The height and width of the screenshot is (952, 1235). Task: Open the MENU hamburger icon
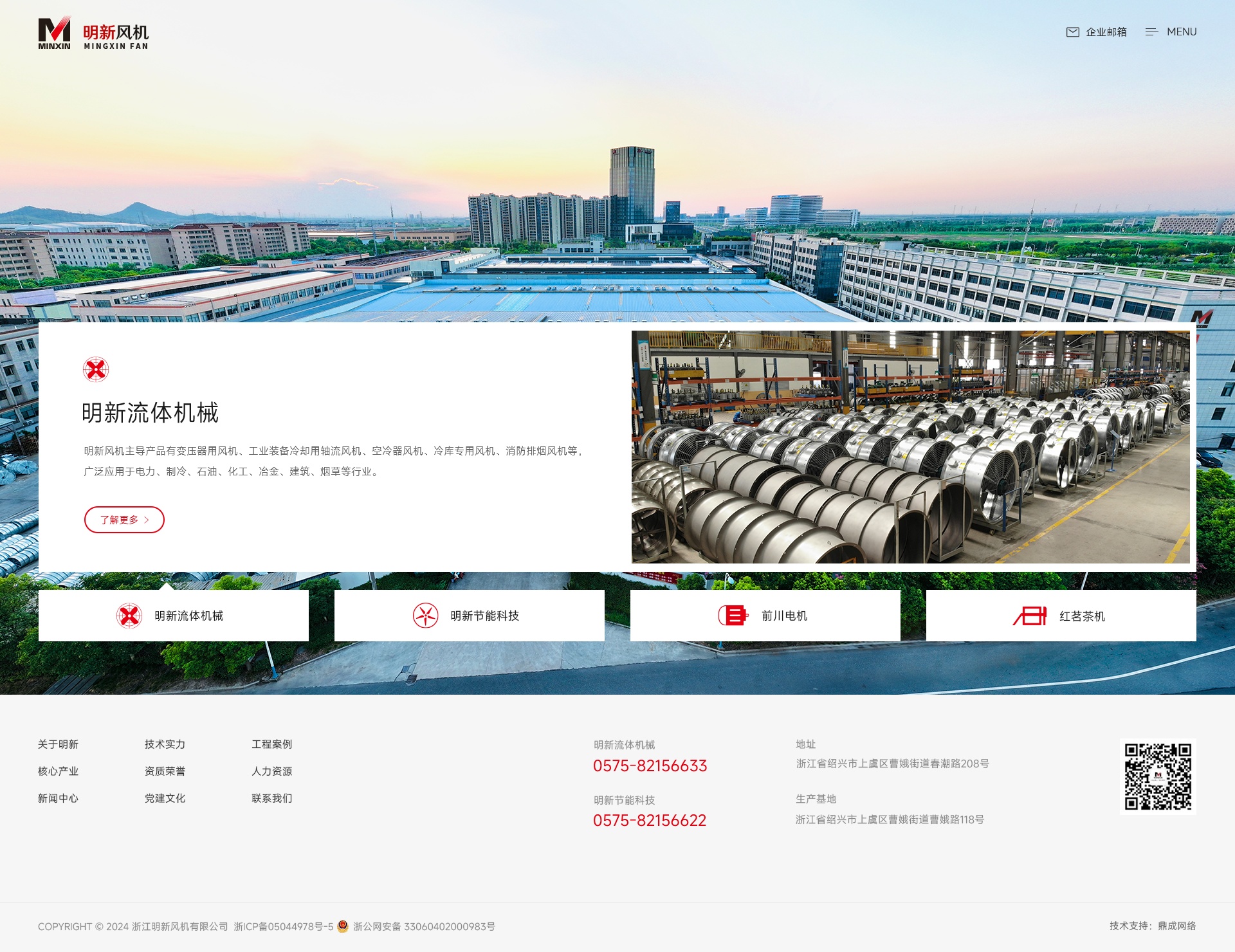click(1151, 32)
